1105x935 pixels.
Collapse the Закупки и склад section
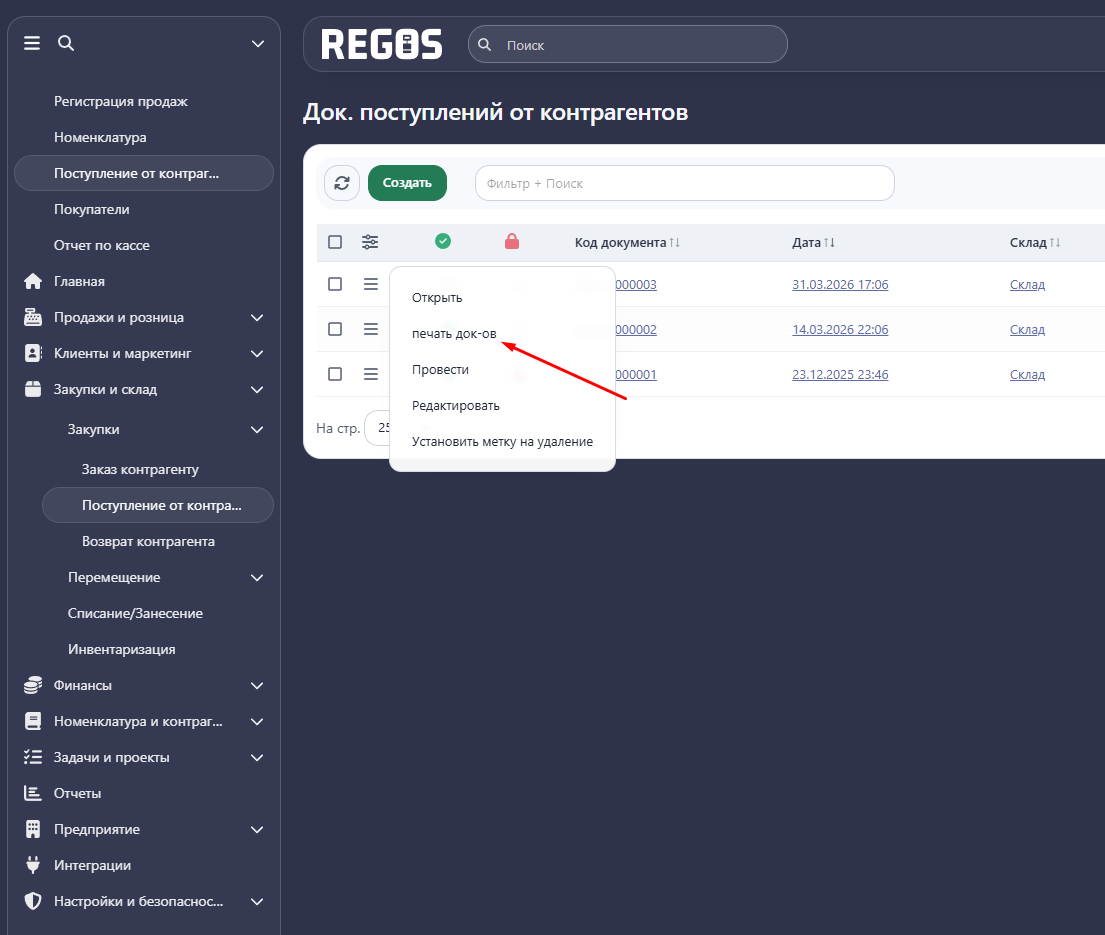pos(257,389)
